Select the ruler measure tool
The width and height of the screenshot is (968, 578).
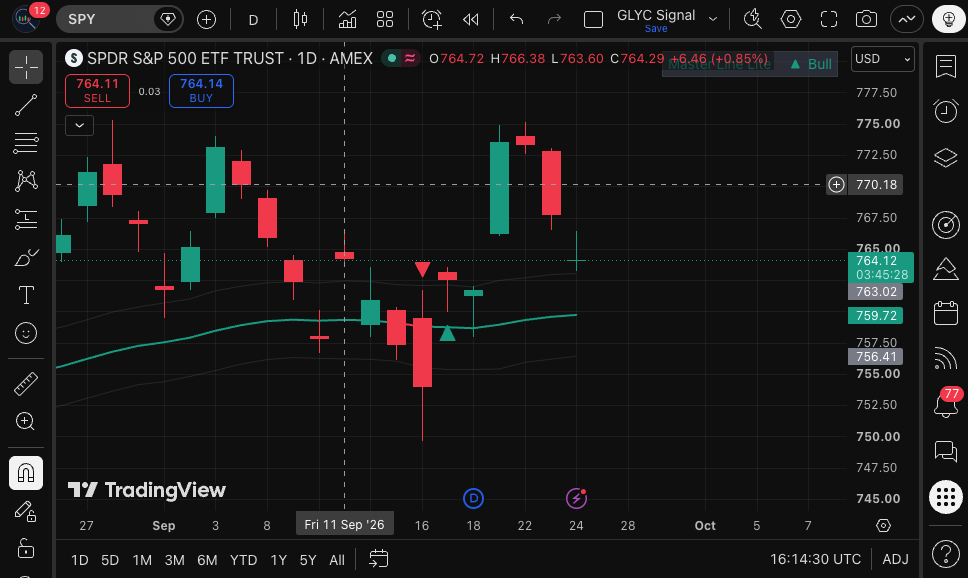pos(26,384)
